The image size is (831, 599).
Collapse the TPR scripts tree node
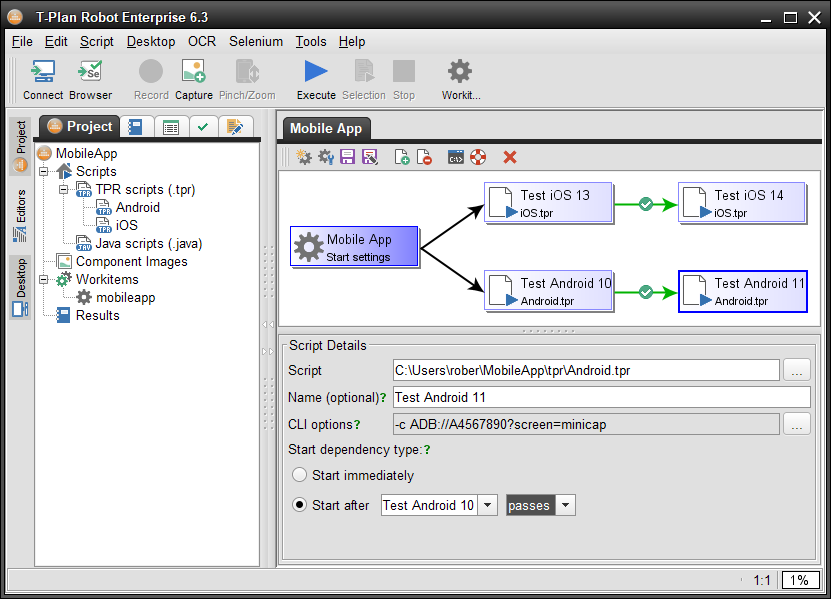click(62, 190)
